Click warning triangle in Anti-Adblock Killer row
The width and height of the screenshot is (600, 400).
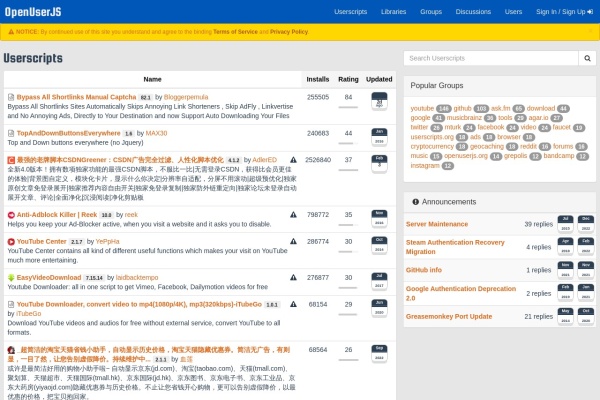(x=293, y=214)
